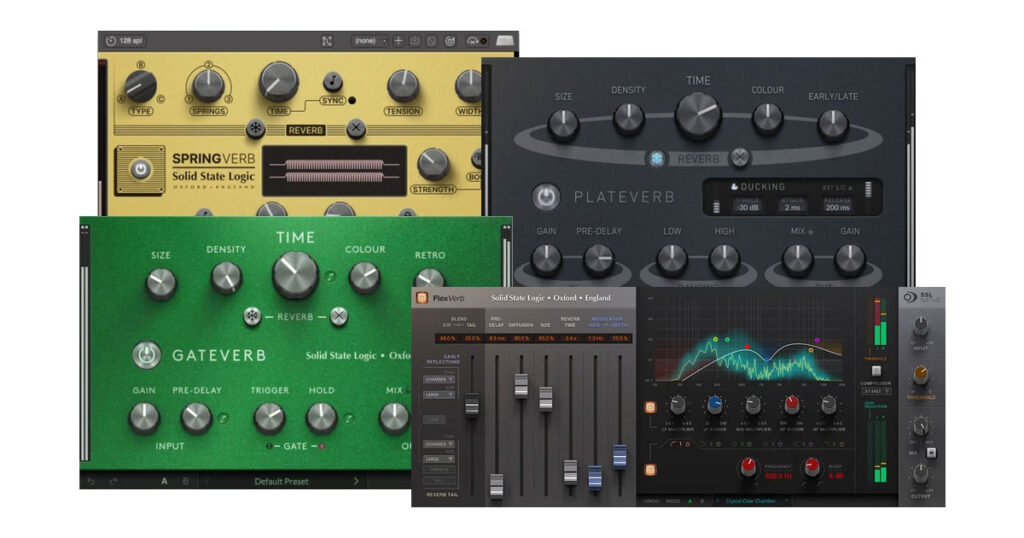The height and width of the screenshot is (538, 1024).
Task: Click the 128 spl latency indicator
Action: pos(125,40)
